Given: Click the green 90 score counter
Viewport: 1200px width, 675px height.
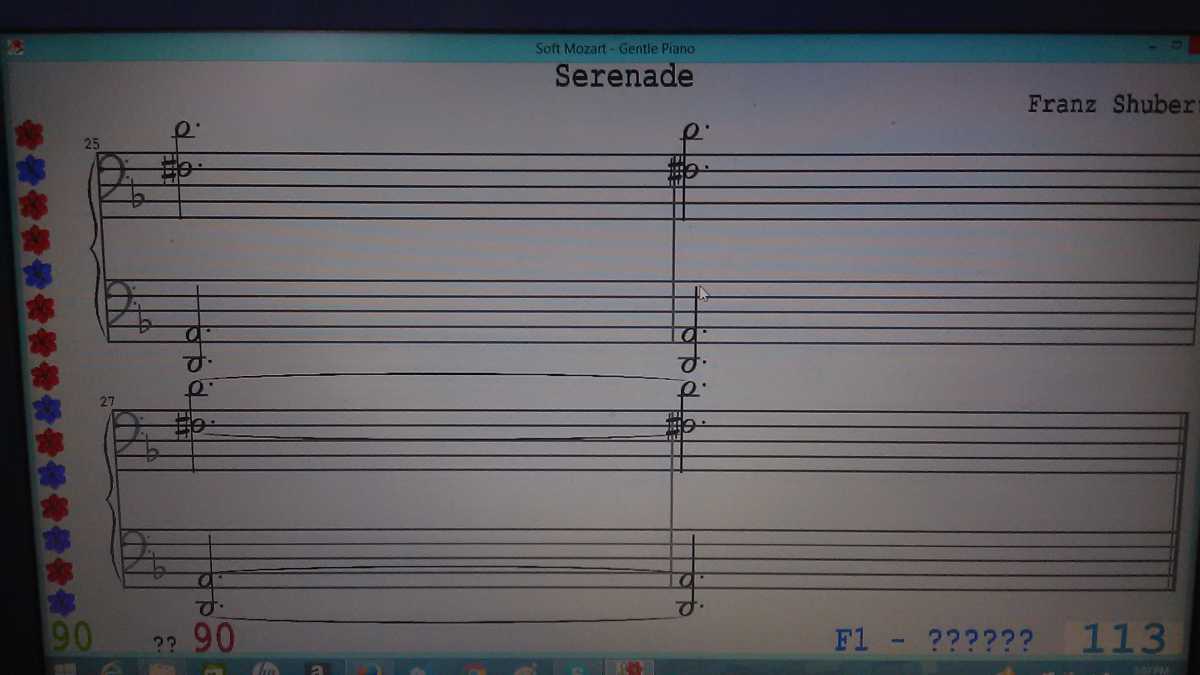Looking at the screenshot, I should pos(72,636).
